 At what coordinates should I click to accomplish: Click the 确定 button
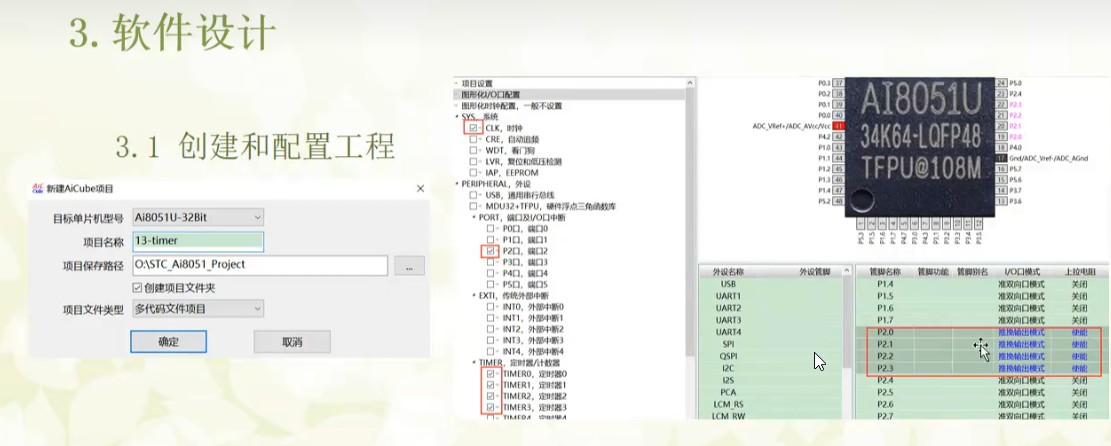(169, 342)
